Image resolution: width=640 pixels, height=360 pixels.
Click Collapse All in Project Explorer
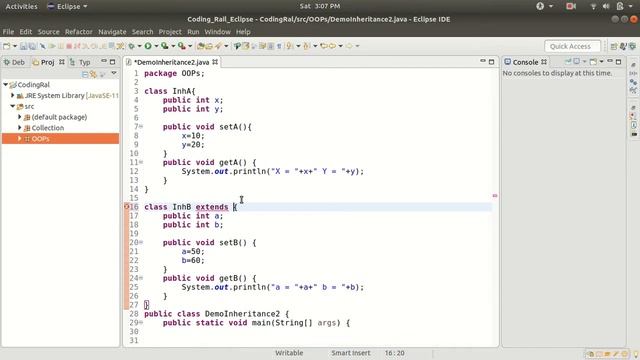[85, 74]
